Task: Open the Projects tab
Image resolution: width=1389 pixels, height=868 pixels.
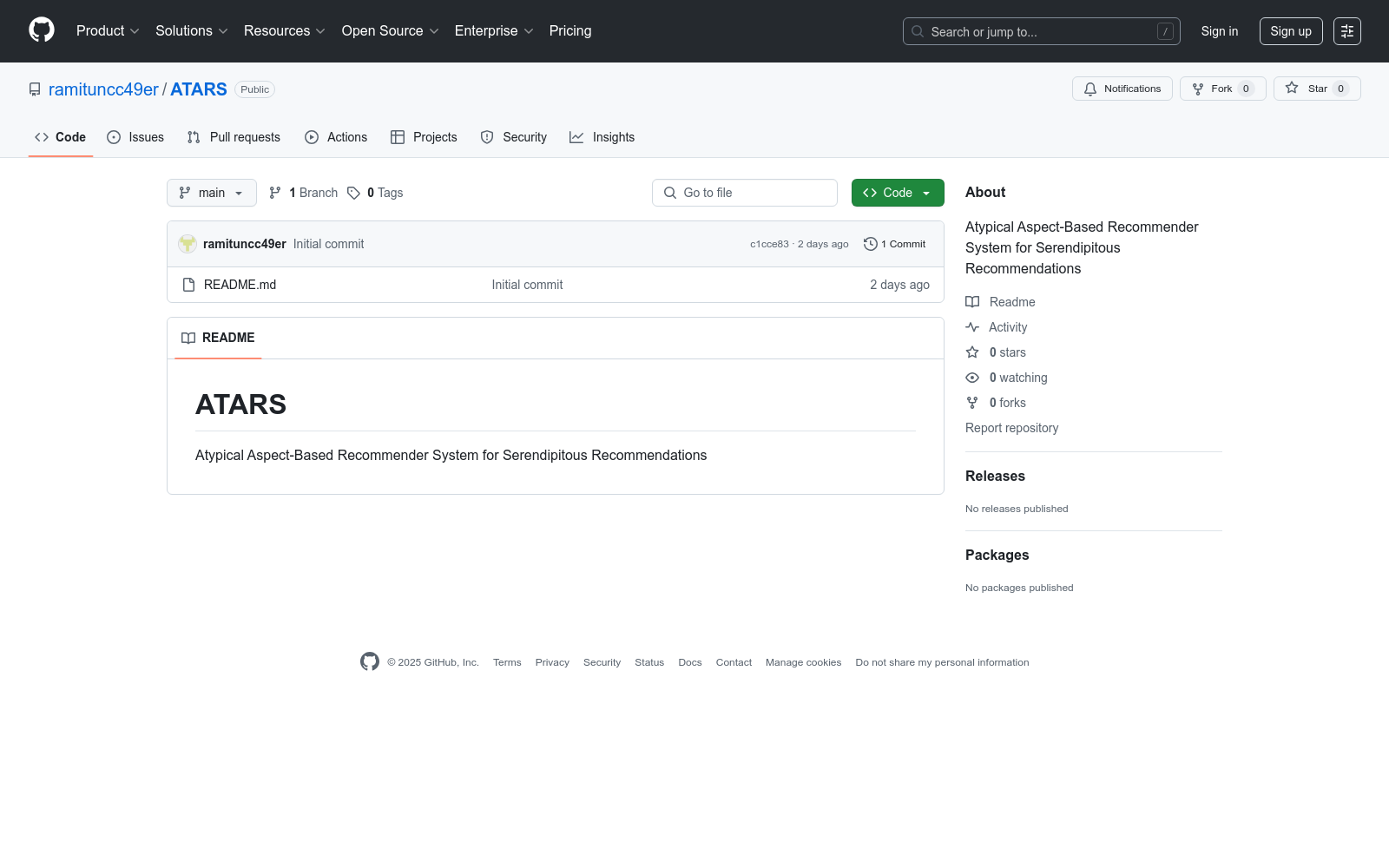Action: point(424,137)
